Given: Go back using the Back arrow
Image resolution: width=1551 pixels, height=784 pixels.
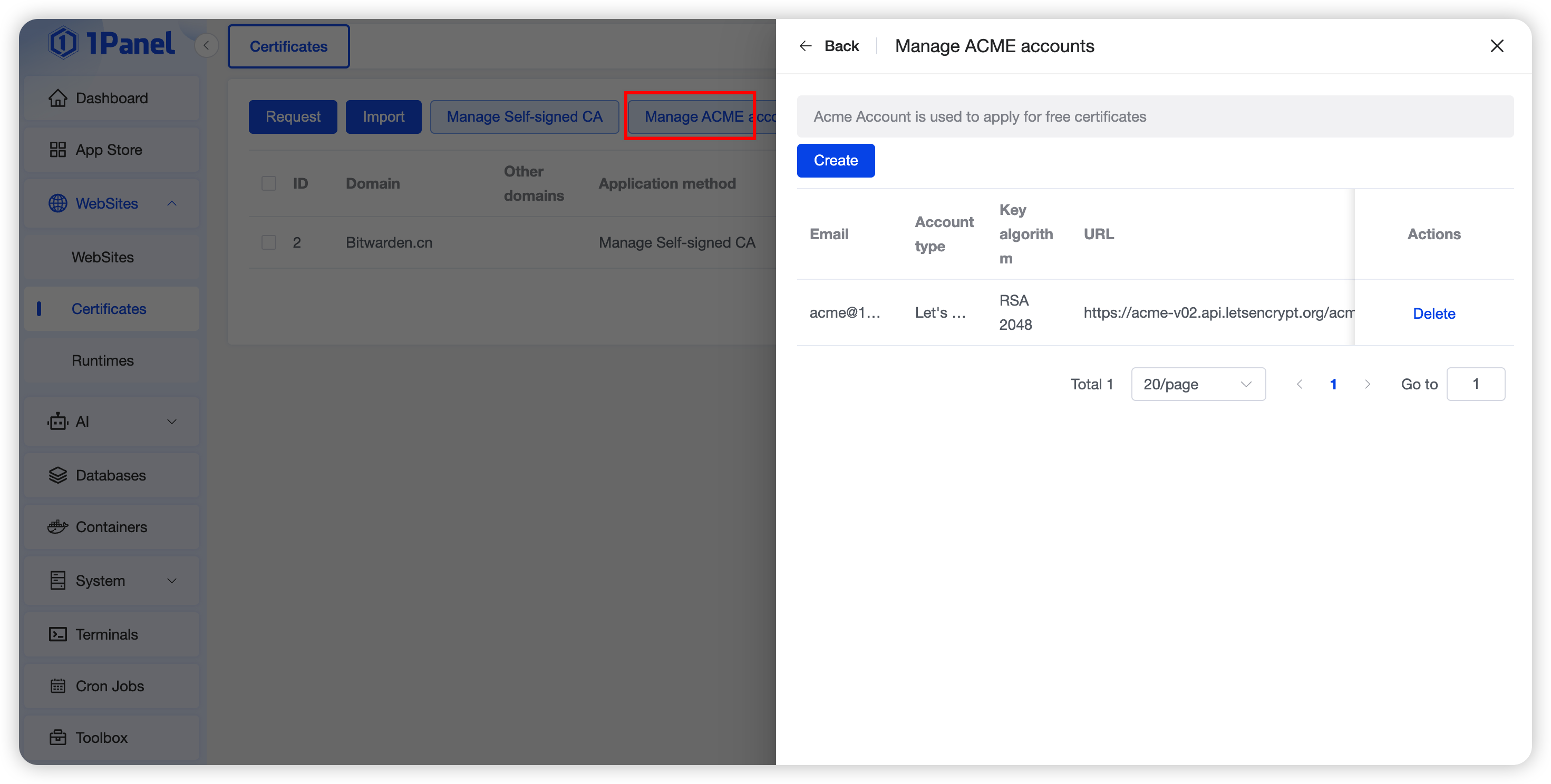Looking at the screenshot, I should pyautogui.click(x=806, y=46).
